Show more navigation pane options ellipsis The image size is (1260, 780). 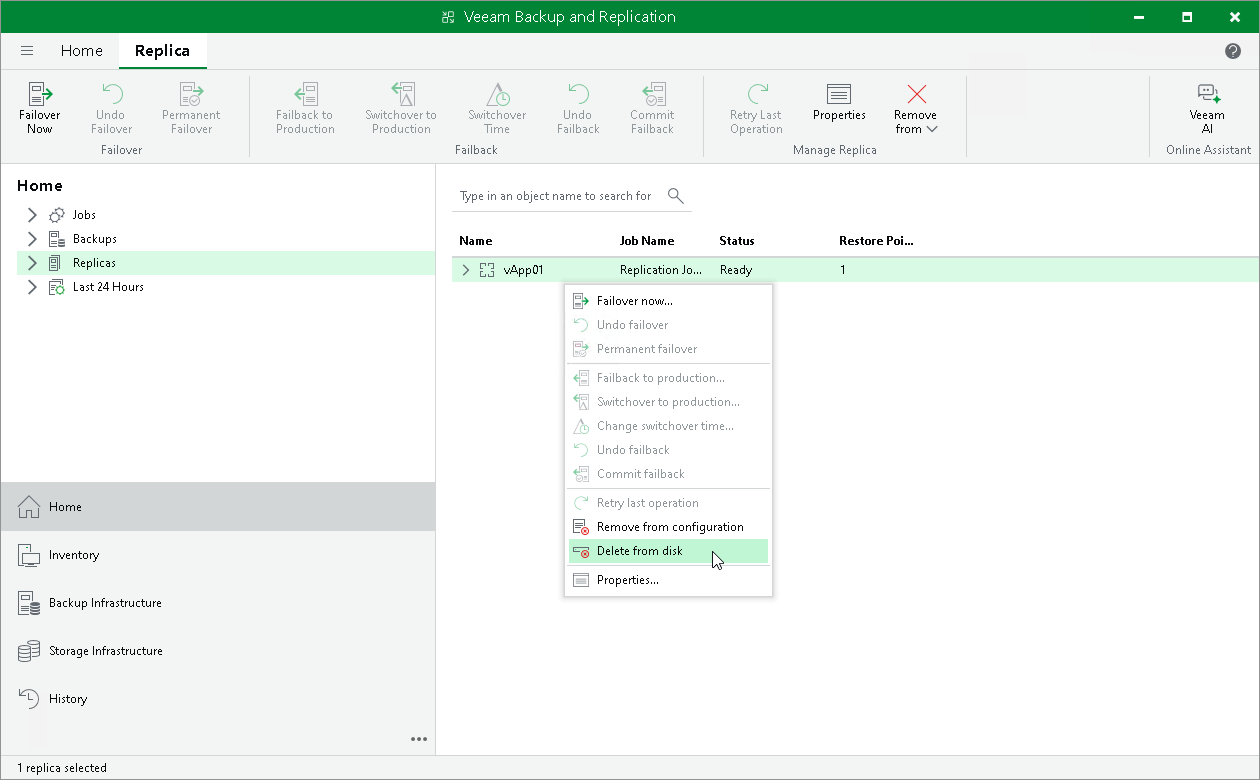419,739
